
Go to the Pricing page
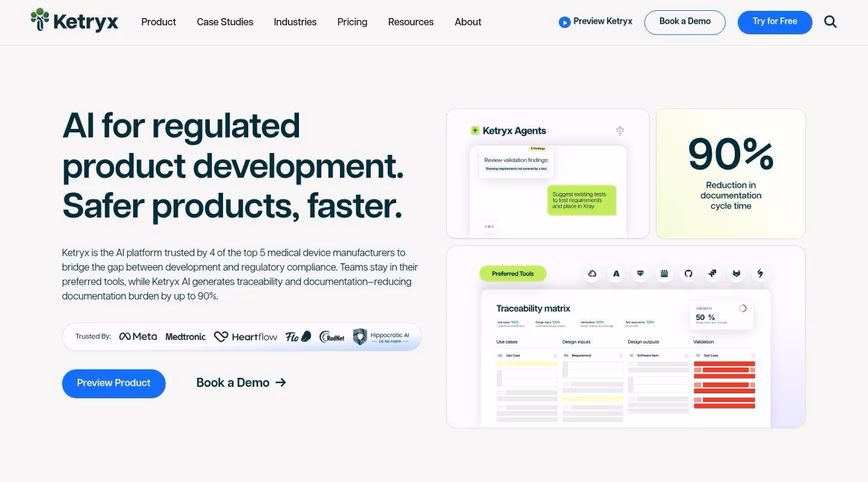(352, 22)
